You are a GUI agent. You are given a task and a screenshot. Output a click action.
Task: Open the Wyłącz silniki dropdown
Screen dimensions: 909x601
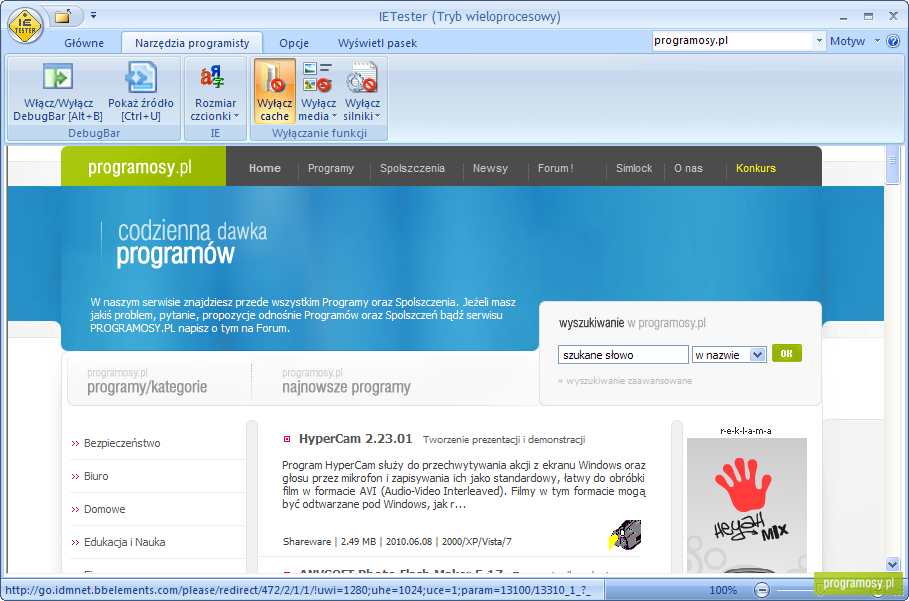click(x=362, y=92)
